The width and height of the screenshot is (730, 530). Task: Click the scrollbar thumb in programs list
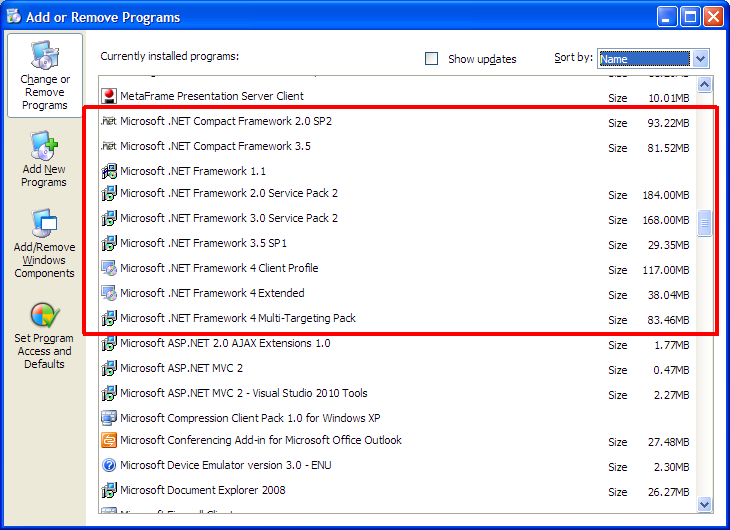(x=704, y=223)
